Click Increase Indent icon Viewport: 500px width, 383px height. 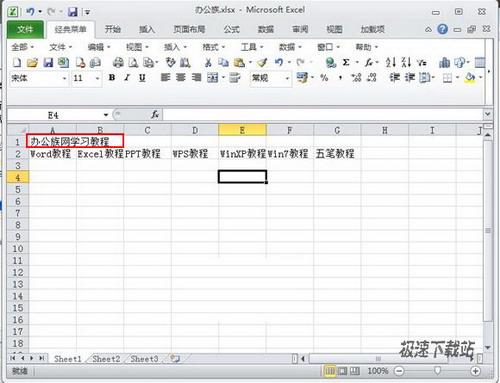(x=410, y=78)
